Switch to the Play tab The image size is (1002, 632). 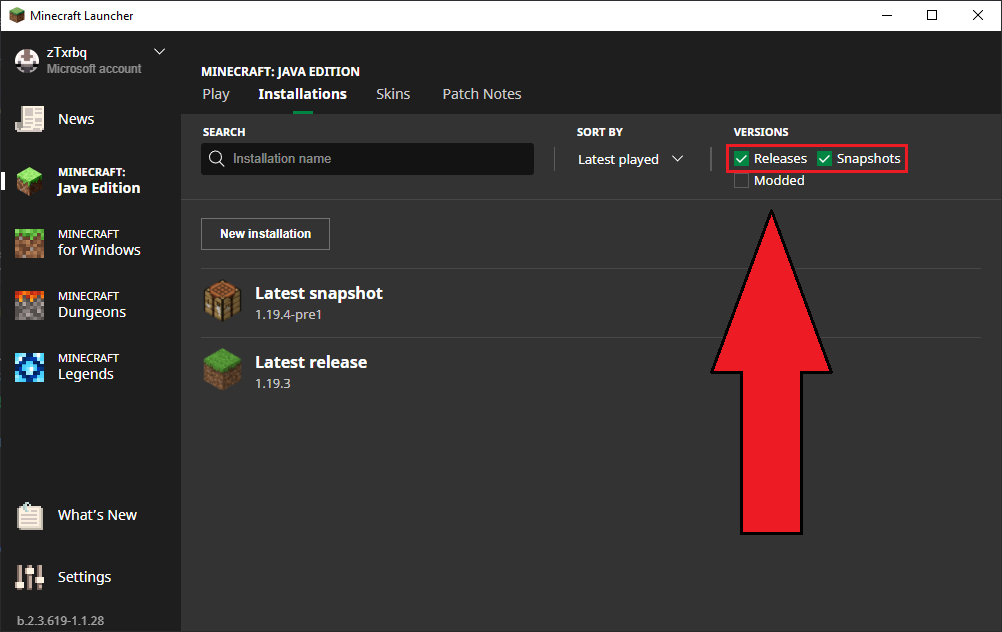216,95
